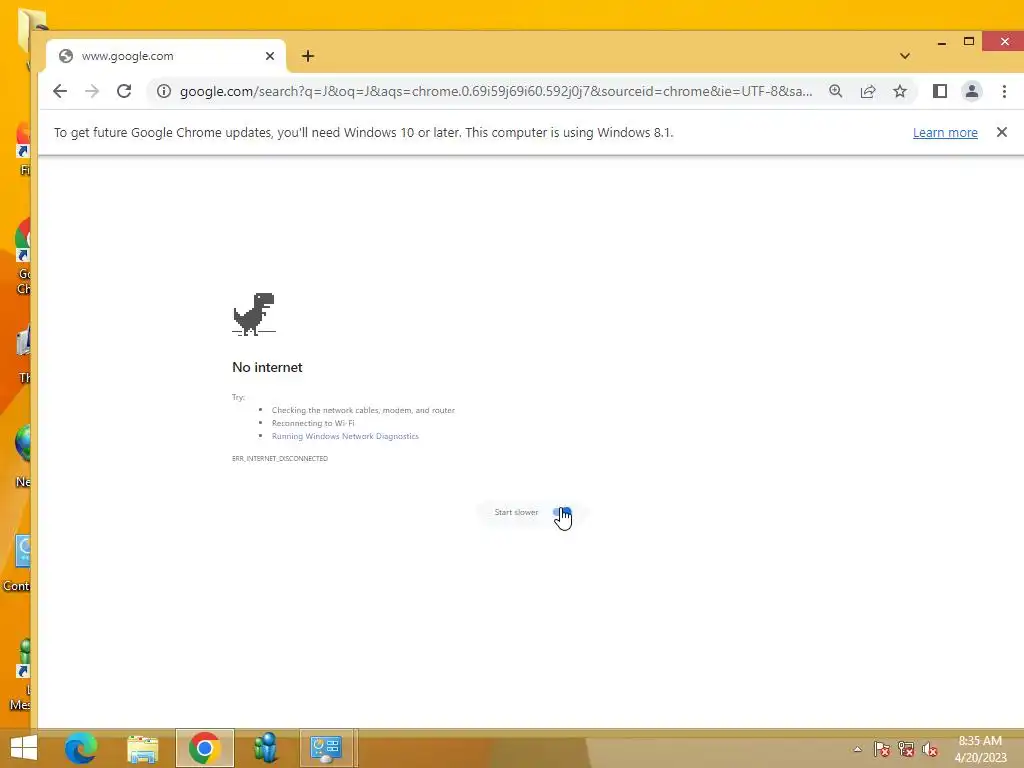1024x768 pixels.
Task: Open Running Windows Network Diagnostics link
Action: 345,436
